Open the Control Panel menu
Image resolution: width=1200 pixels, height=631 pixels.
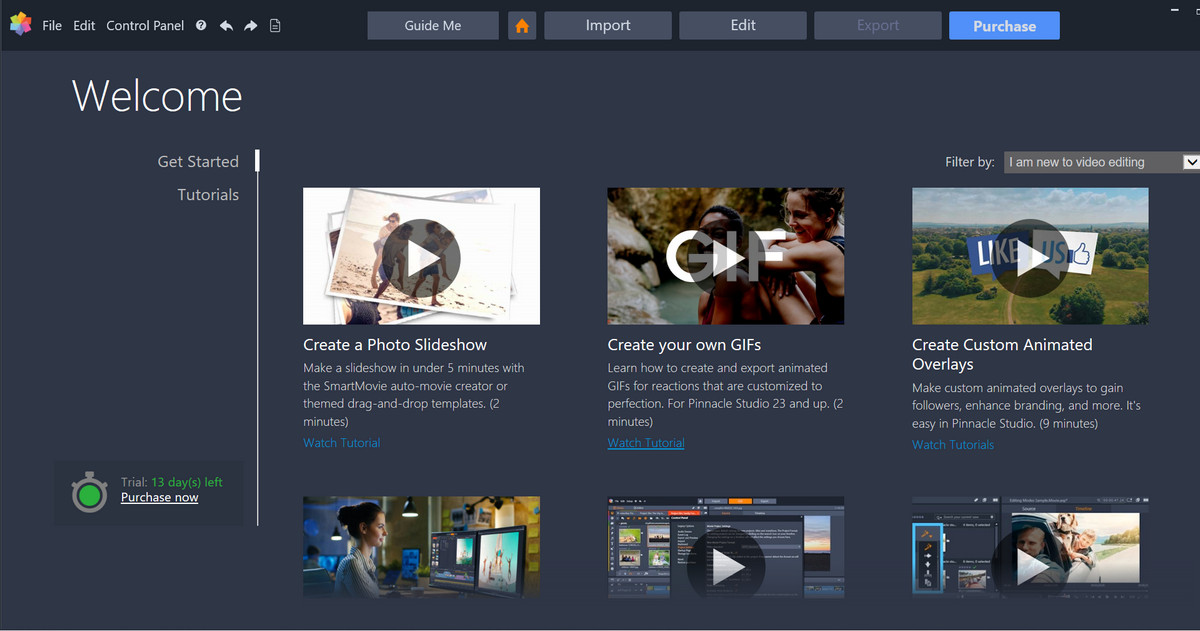tap(145, 25)
